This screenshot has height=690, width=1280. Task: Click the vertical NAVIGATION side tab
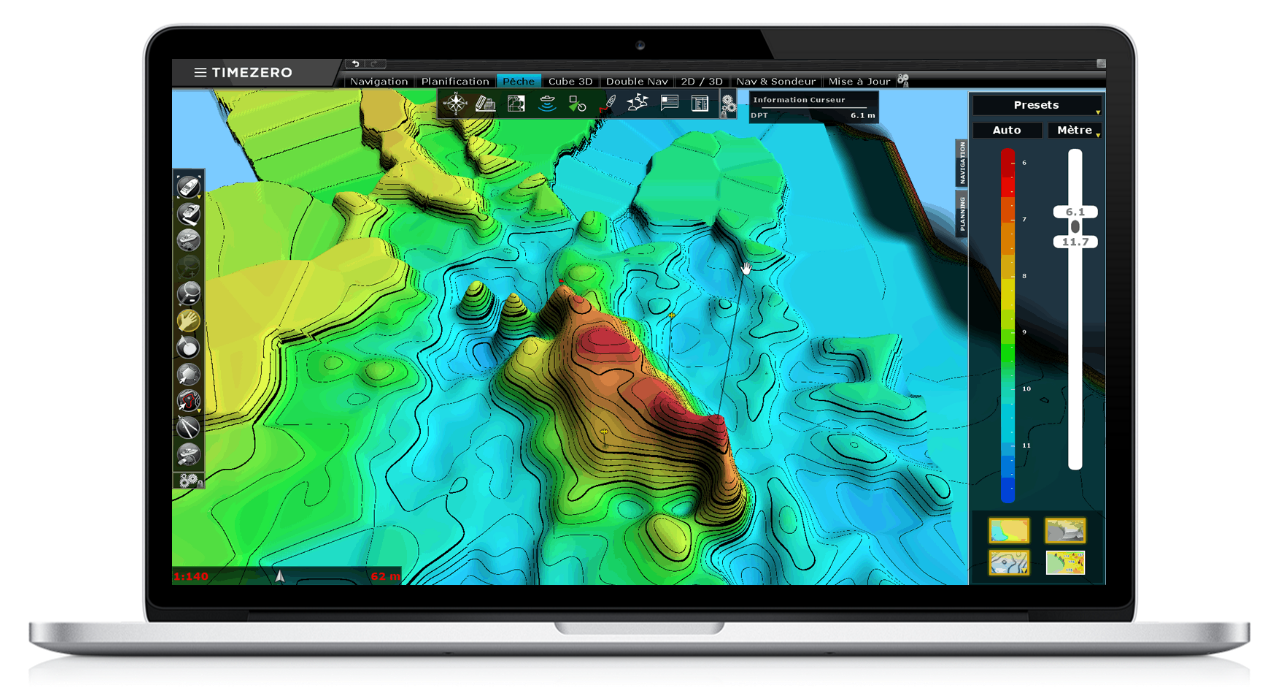(x=963, y=162)
